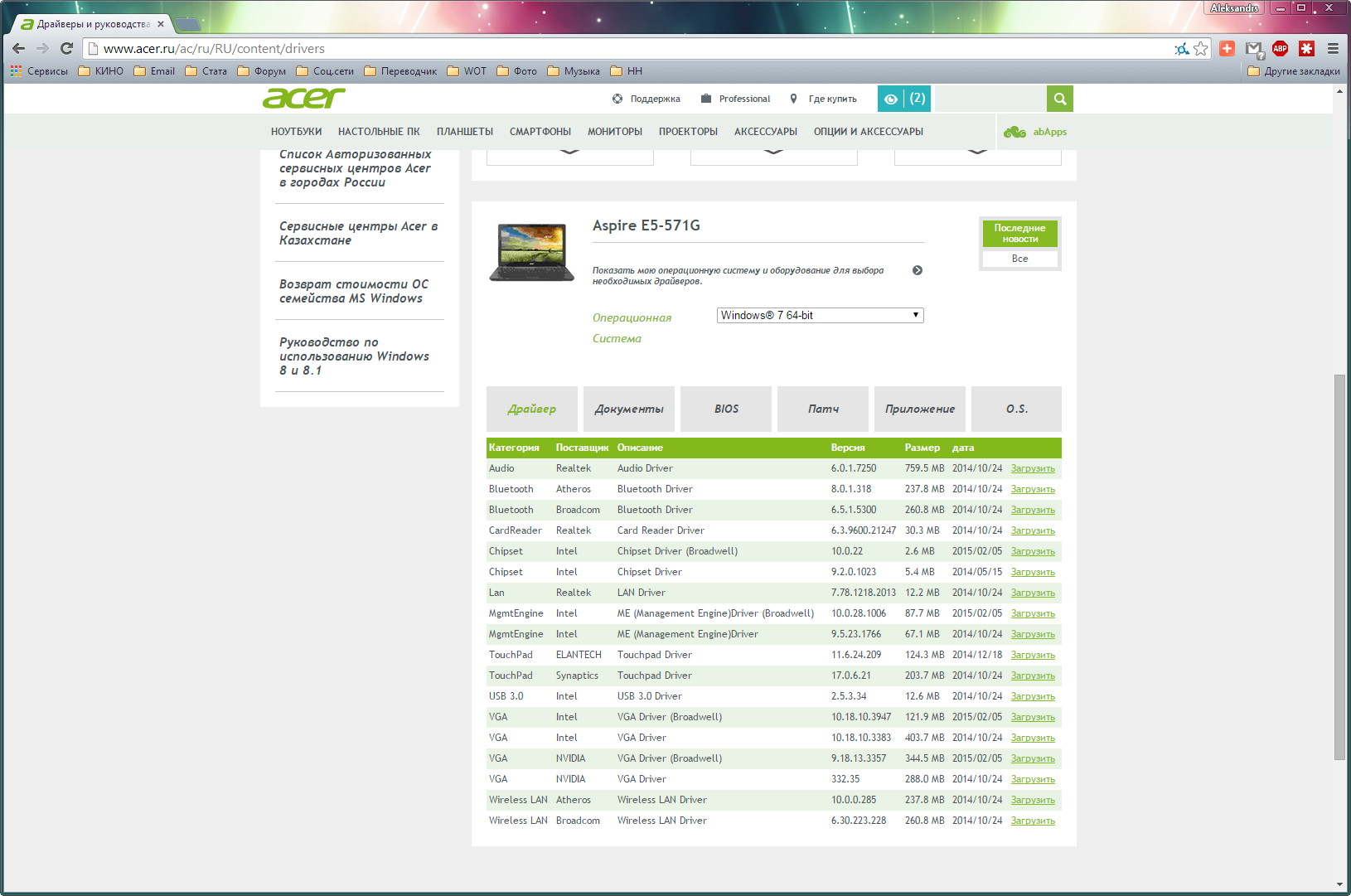Download Realtek LAN Driver

(1033, 593)
